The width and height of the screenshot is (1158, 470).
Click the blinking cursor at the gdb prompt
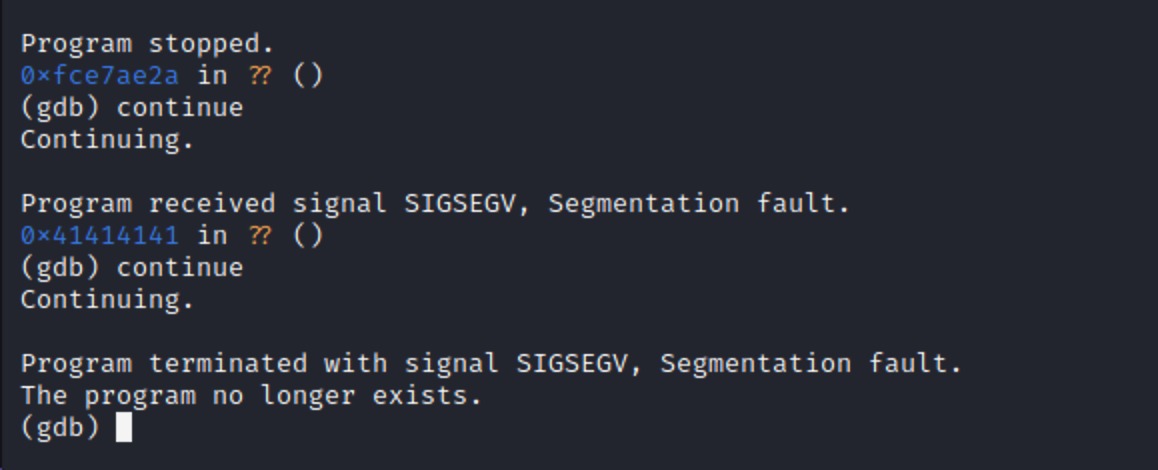pos(124,427)
